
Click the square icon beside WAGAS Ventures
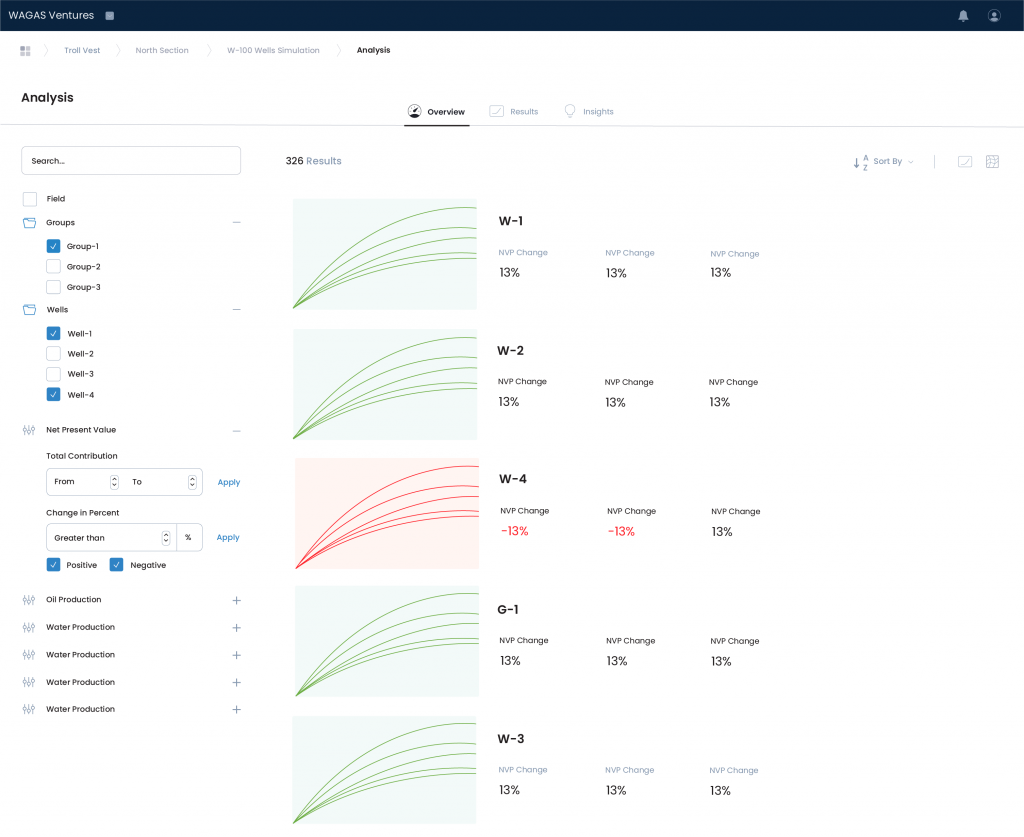[x=109, y=16]
